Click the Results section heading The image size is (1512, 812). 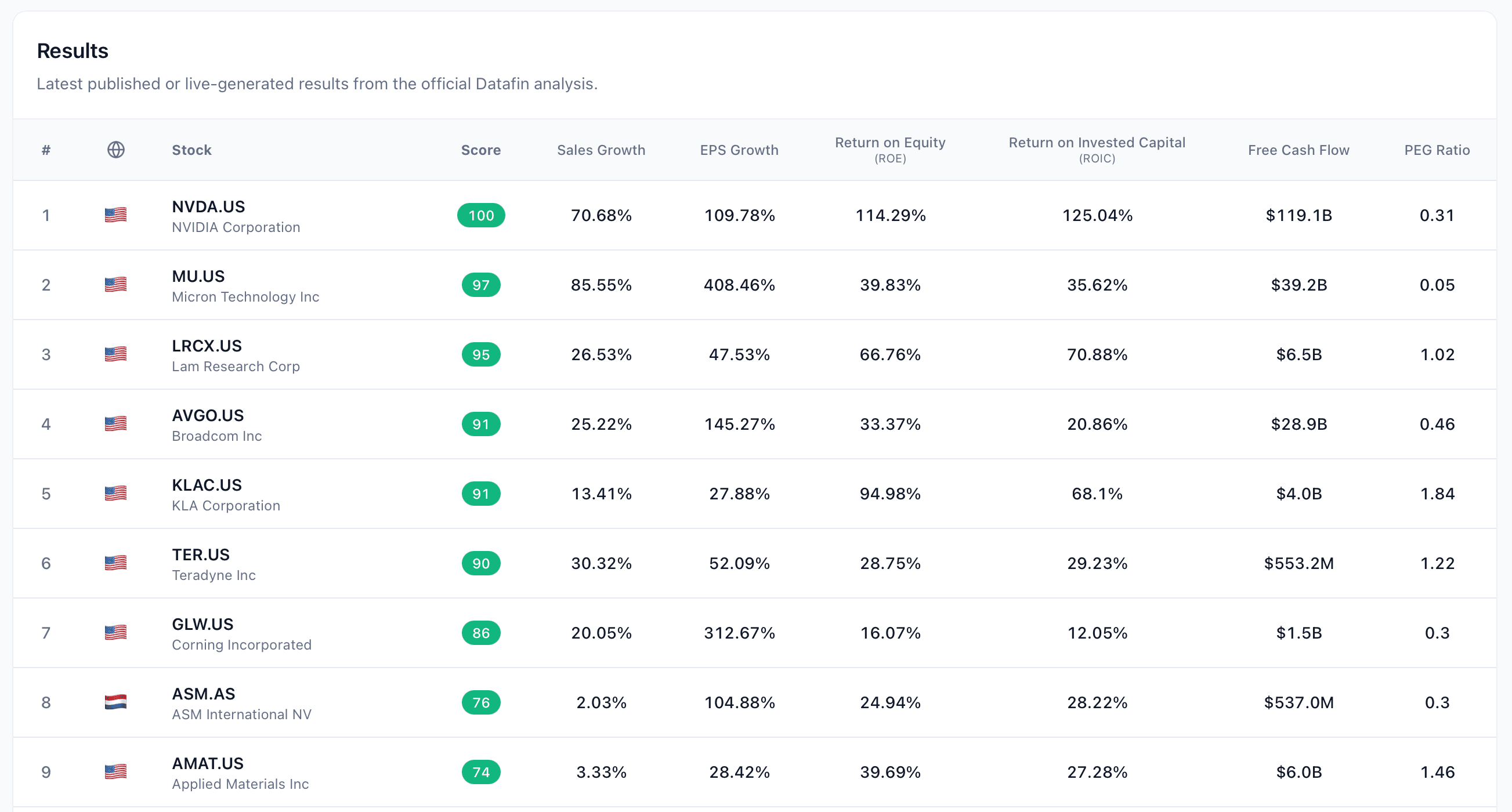click(x=72, y=51)
